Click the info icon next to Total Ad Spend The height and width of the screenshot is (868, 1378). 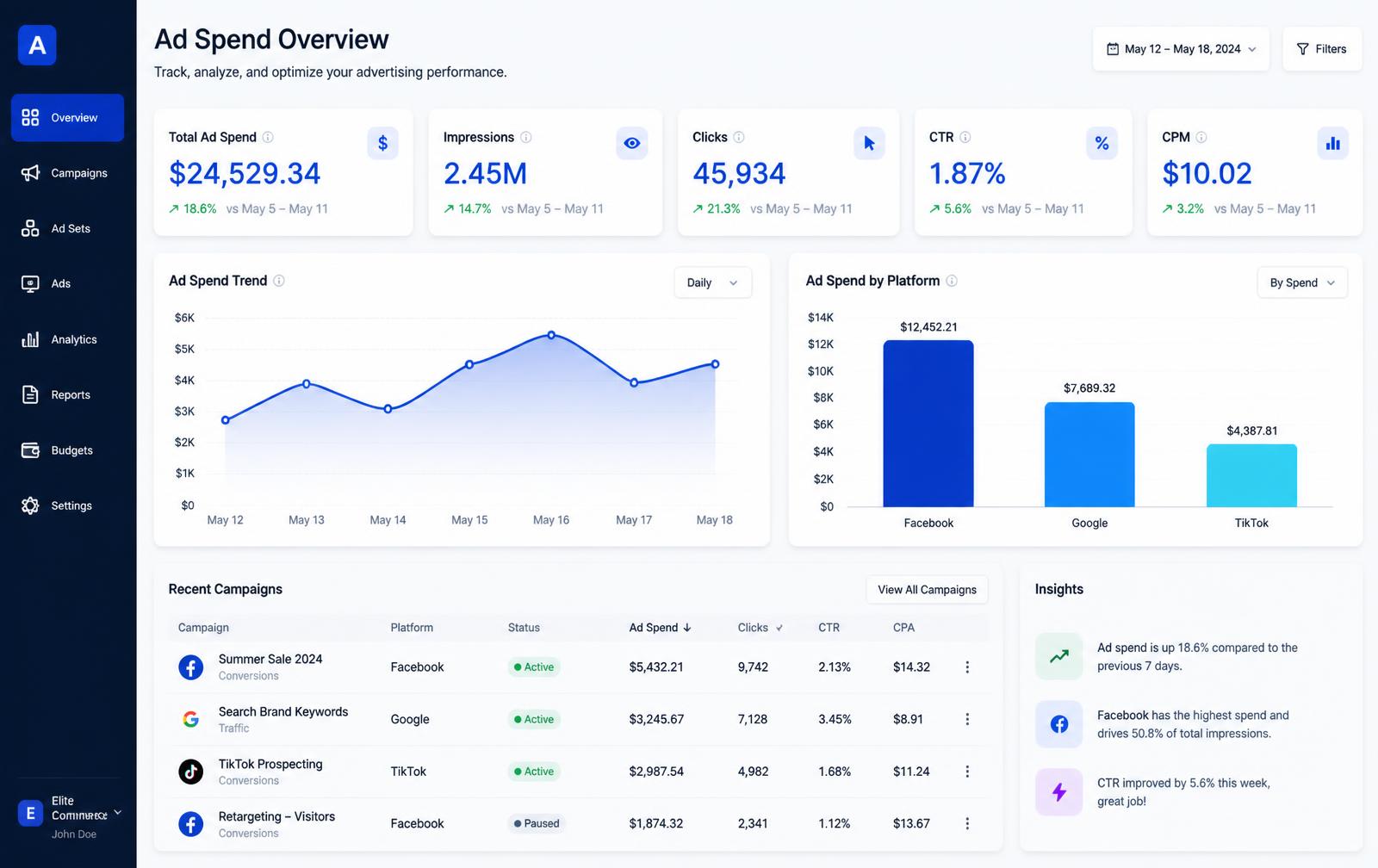[x=268, y=137]
